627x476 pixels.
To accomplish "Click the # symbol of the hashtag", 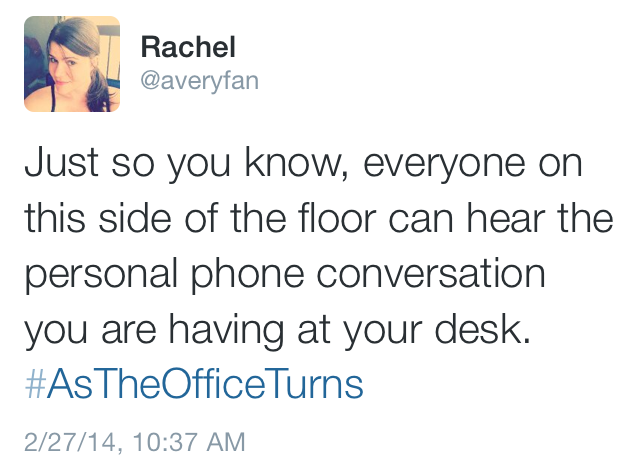I will pyautogui.click(x=35, y=384).
